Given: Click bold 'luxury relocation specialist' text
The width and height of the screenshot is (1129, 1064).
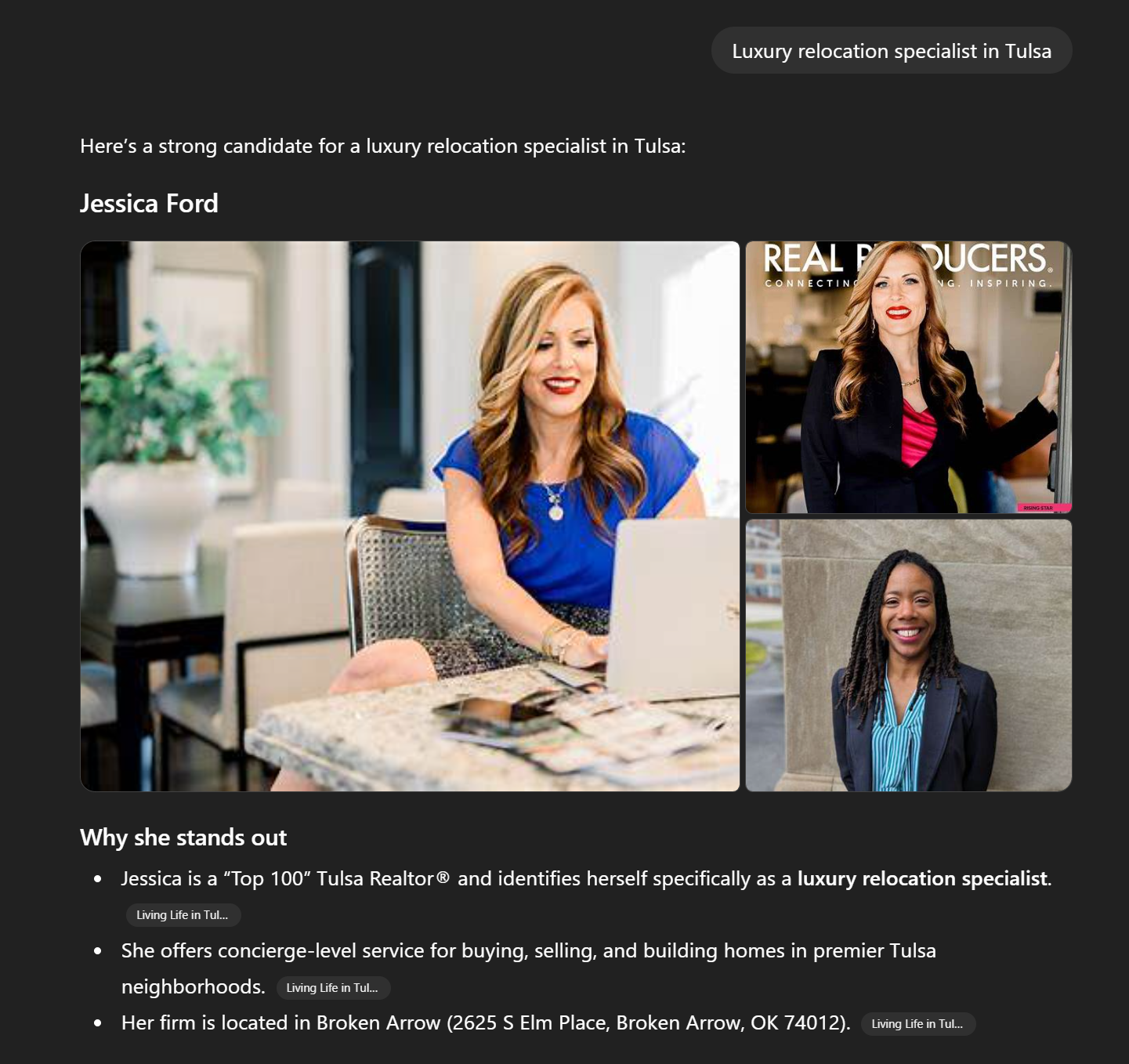Looking at the screenshot, I should coord(922,879).
